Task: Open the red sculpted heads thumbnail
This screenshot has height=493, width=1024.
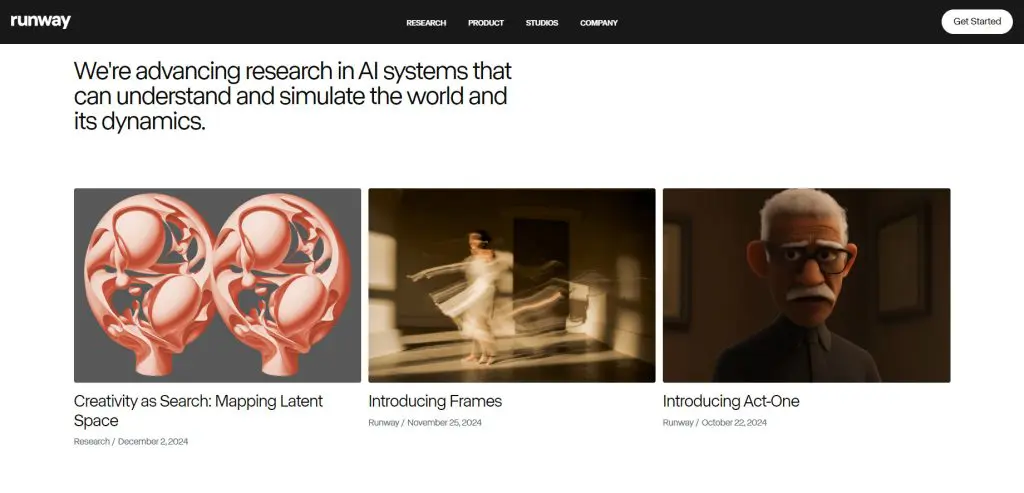Action: (217, 285)
